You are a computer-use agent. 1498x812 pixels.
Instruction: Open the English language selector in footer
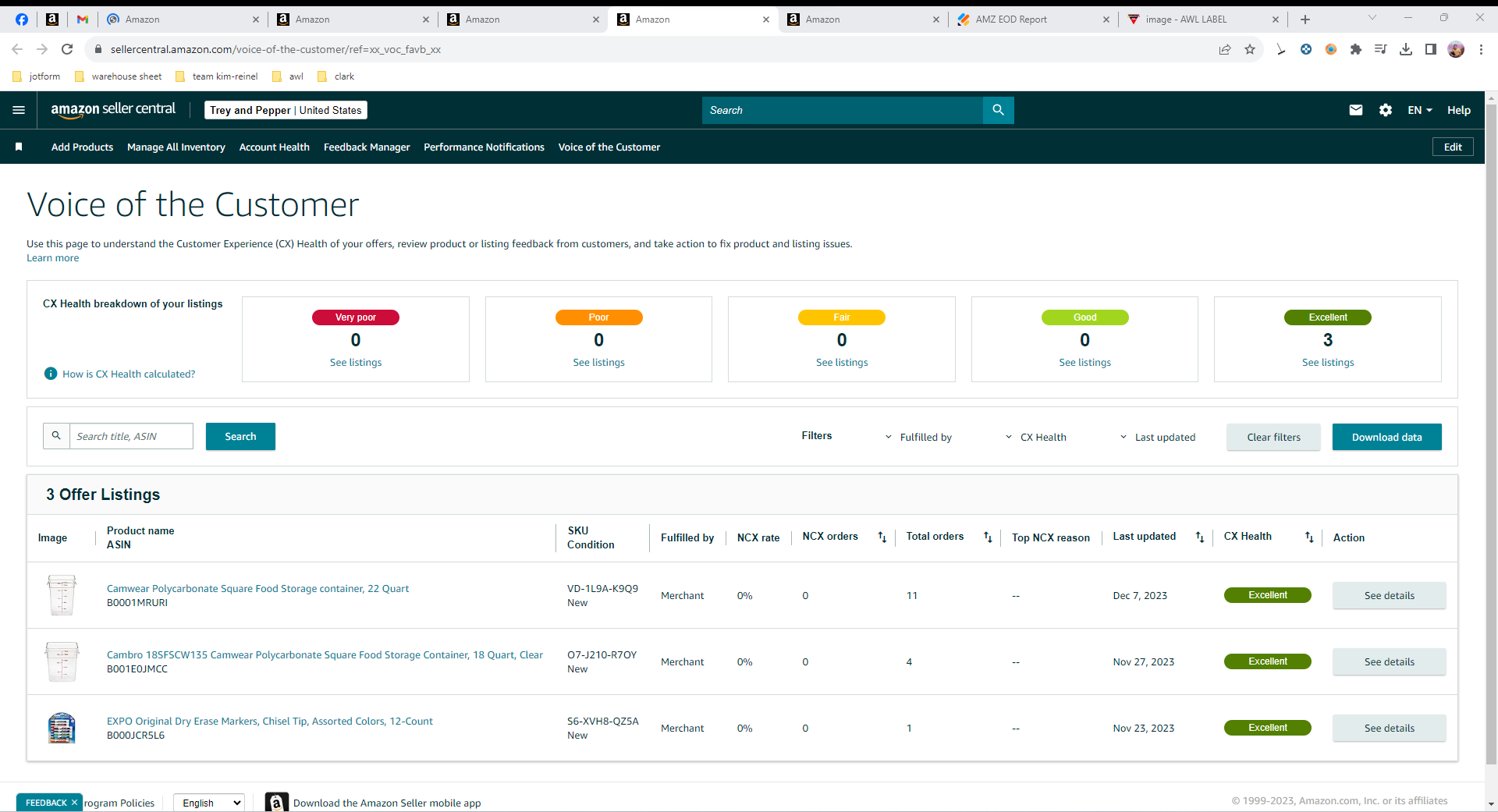coord(209,803)
